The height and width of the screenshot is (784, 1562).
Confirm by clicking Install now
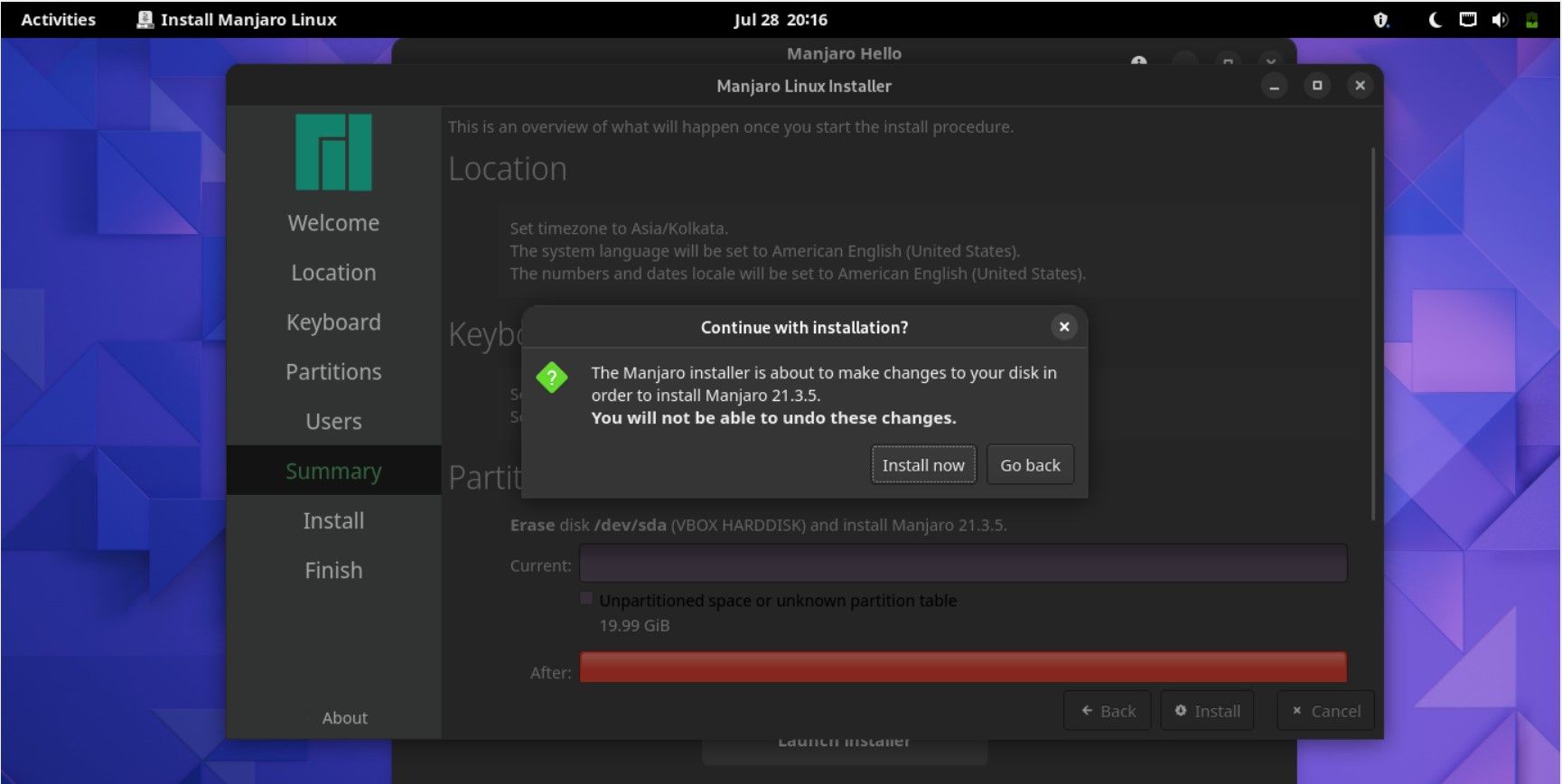coord(923,465)
